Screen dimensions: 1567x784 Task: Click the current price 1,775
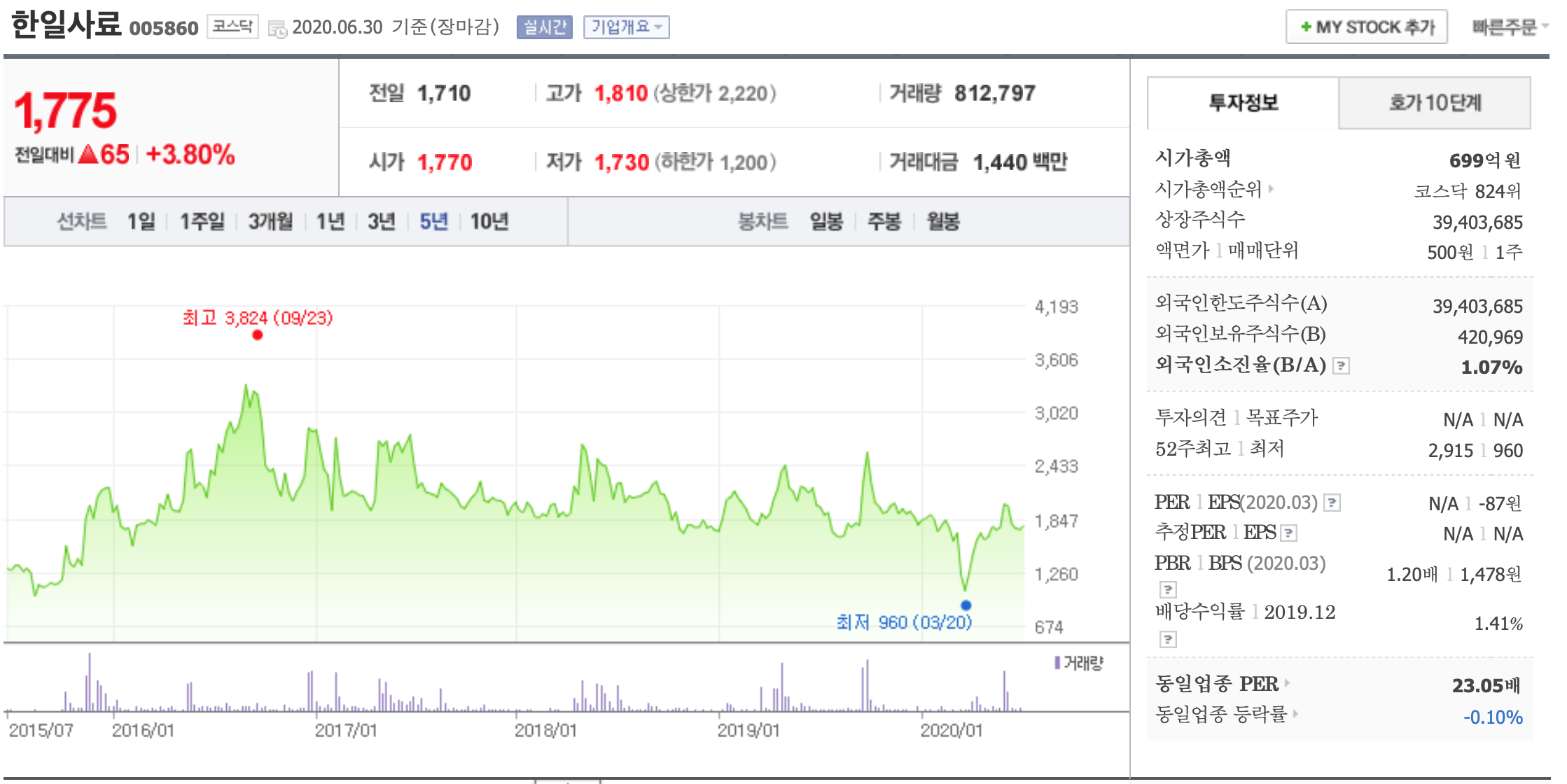[x=65, y=111]
